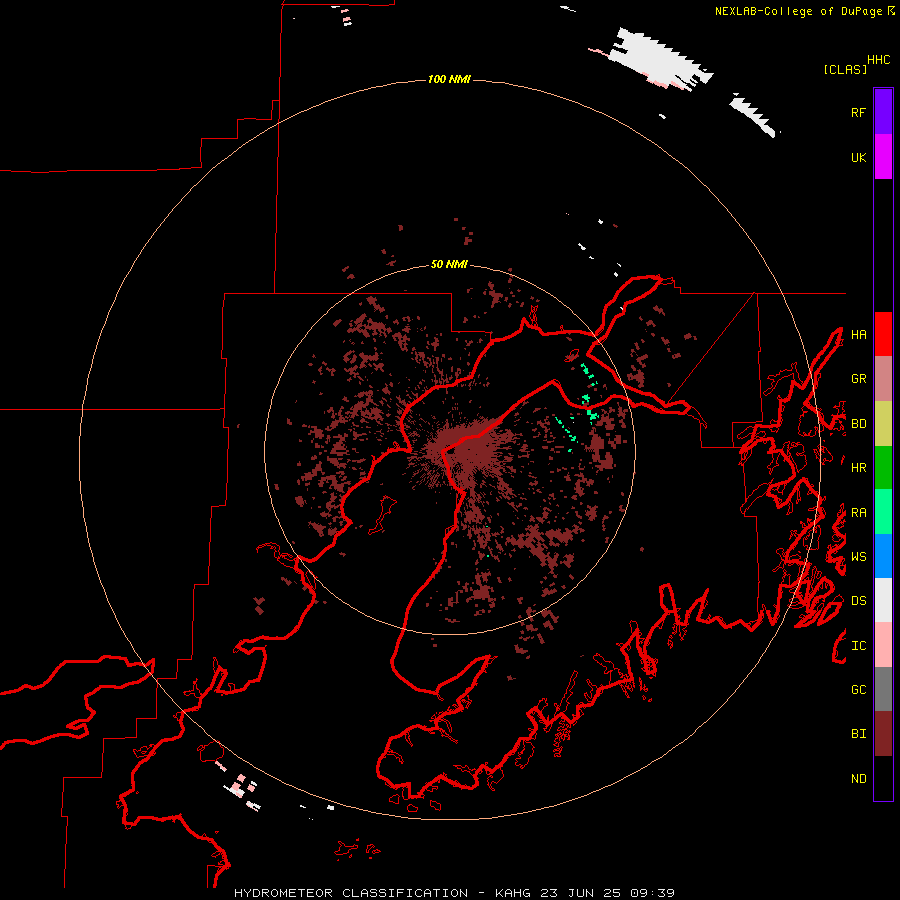Screen dimensions: 900x900
Task: Select the BI dark red legend swatch
Action: point(883,734)
